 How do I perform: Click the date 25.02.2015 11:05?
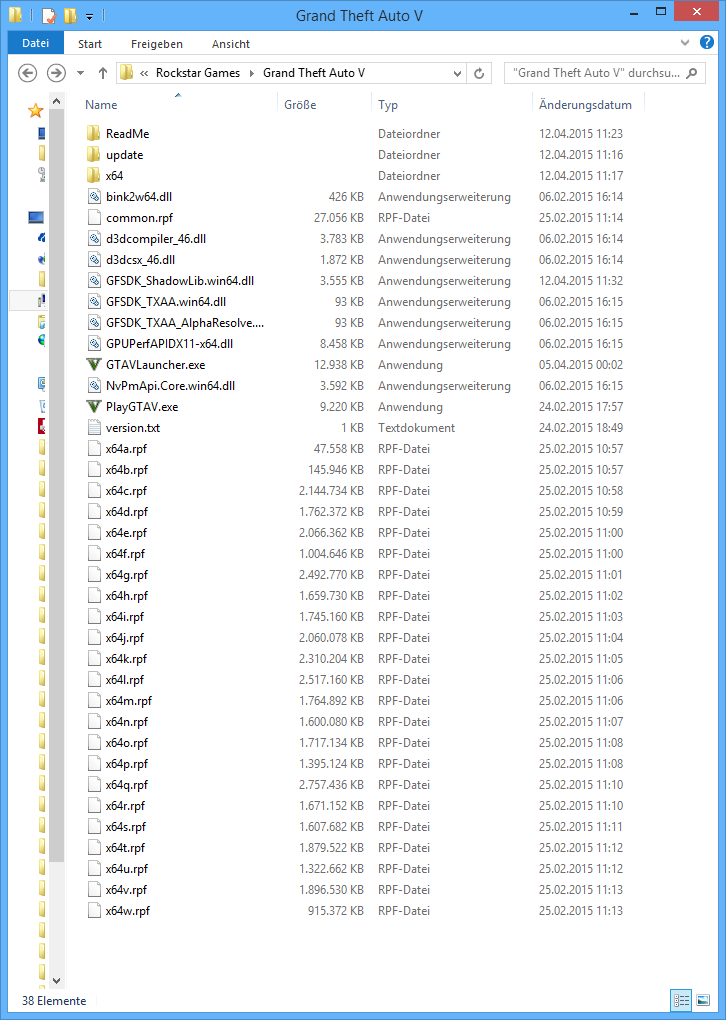pos(581,659)
